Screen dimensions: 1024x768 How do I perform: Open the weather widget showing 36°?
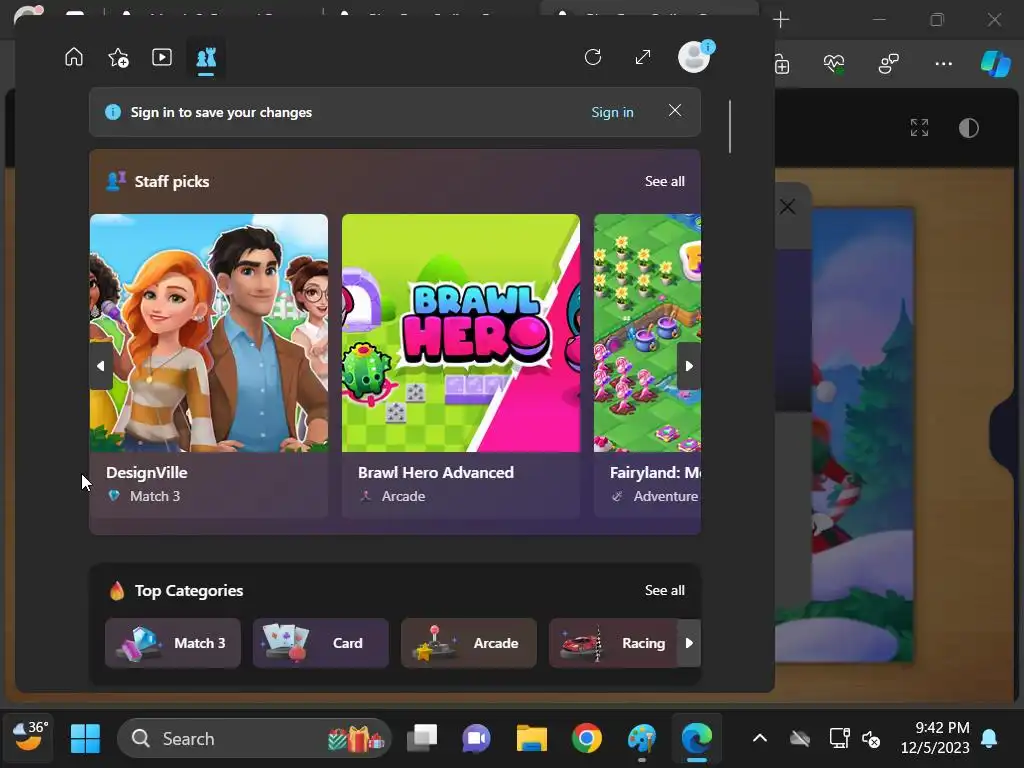tap(29, 738)
